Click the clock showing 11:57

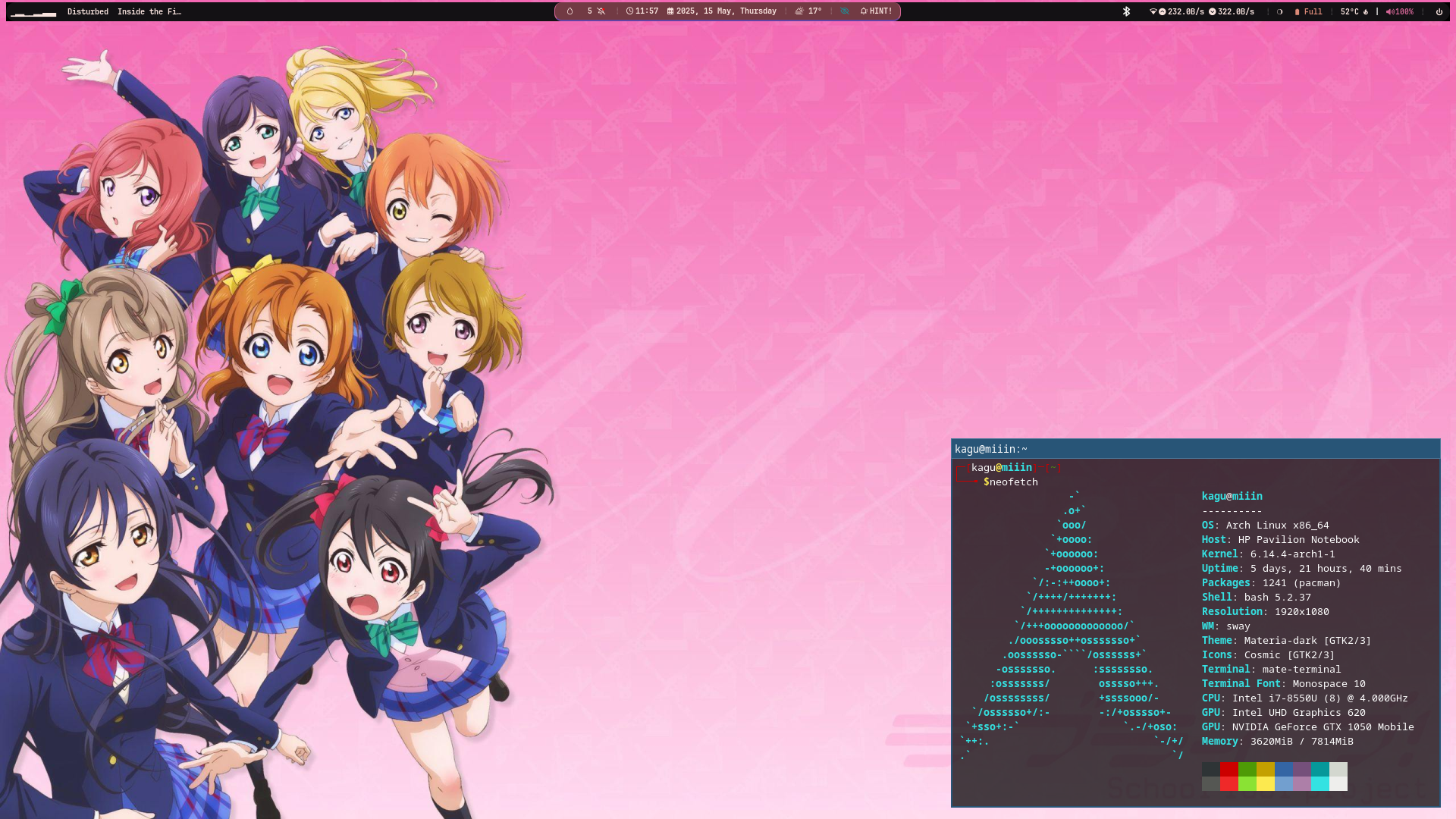642,11
